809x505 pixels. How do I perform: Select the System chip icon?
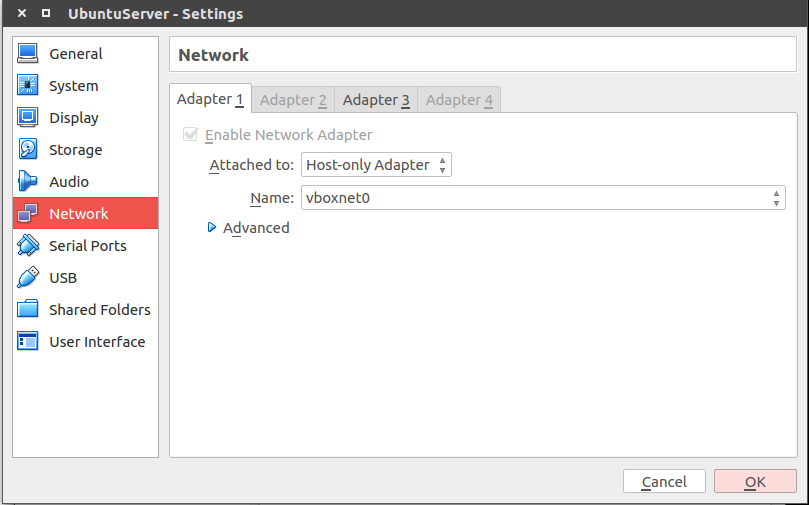point(28,86)
